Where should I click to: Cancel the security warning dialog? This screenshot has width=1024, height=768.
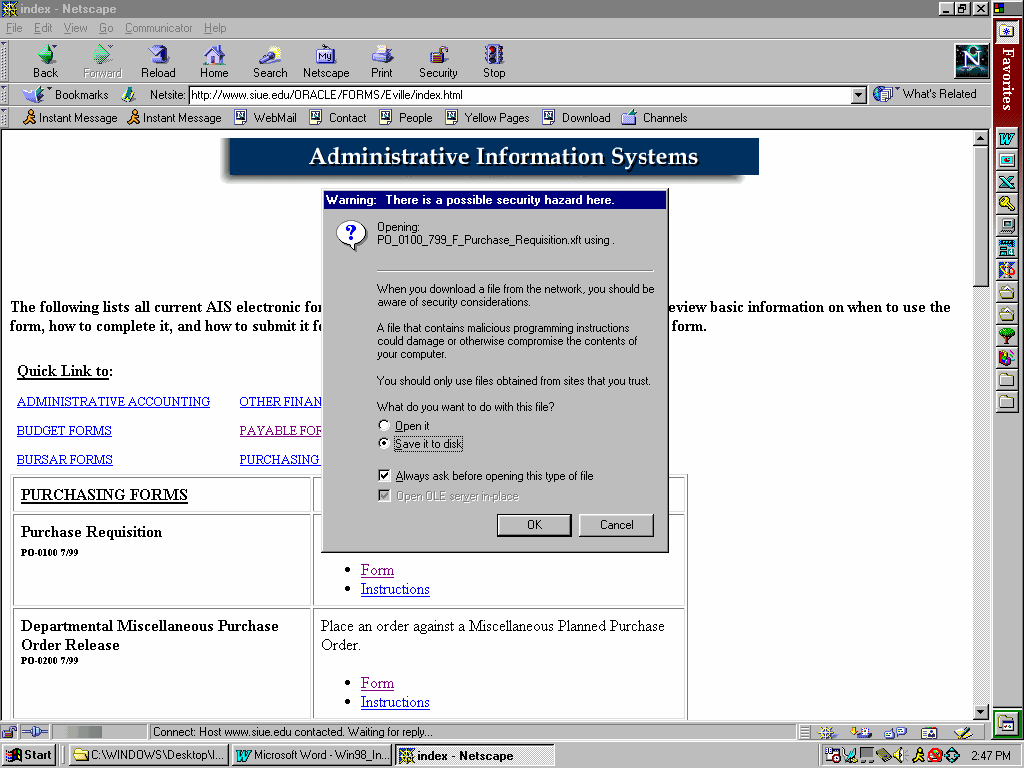[x=616, y=525]
